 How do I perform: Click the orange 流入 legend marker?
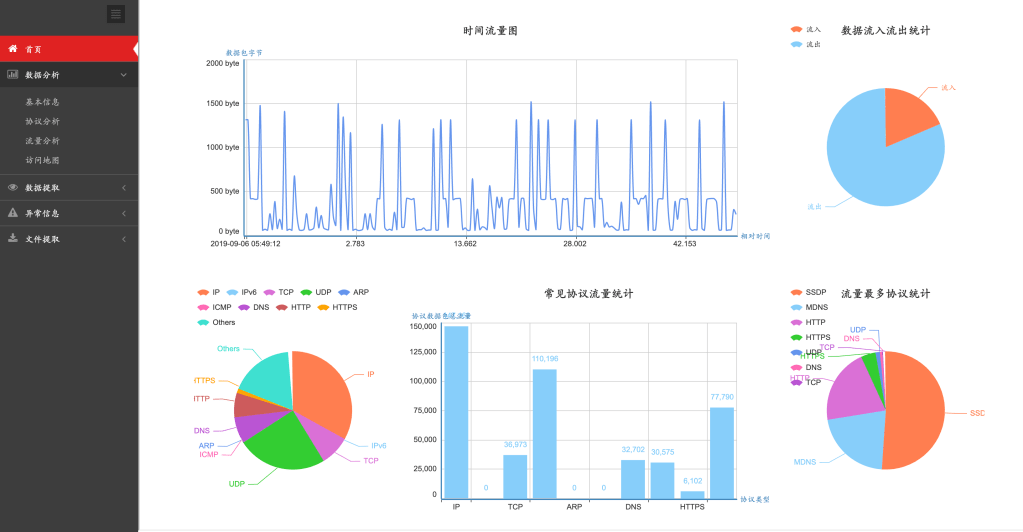click(x=796, y=30)
